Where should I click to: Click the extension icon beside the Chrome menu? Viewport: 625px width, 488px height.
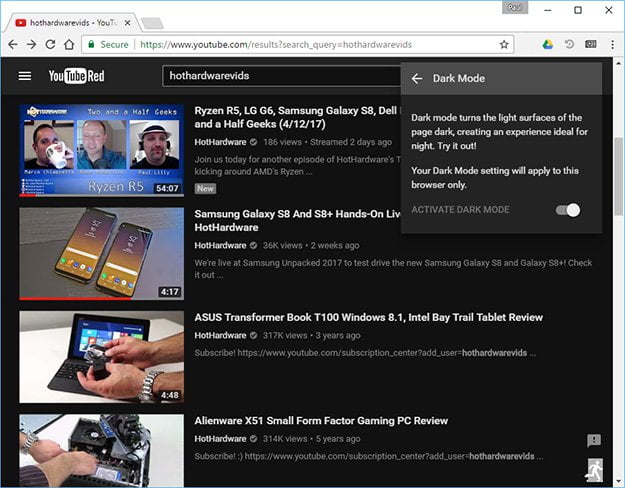[x=591, y=44]
